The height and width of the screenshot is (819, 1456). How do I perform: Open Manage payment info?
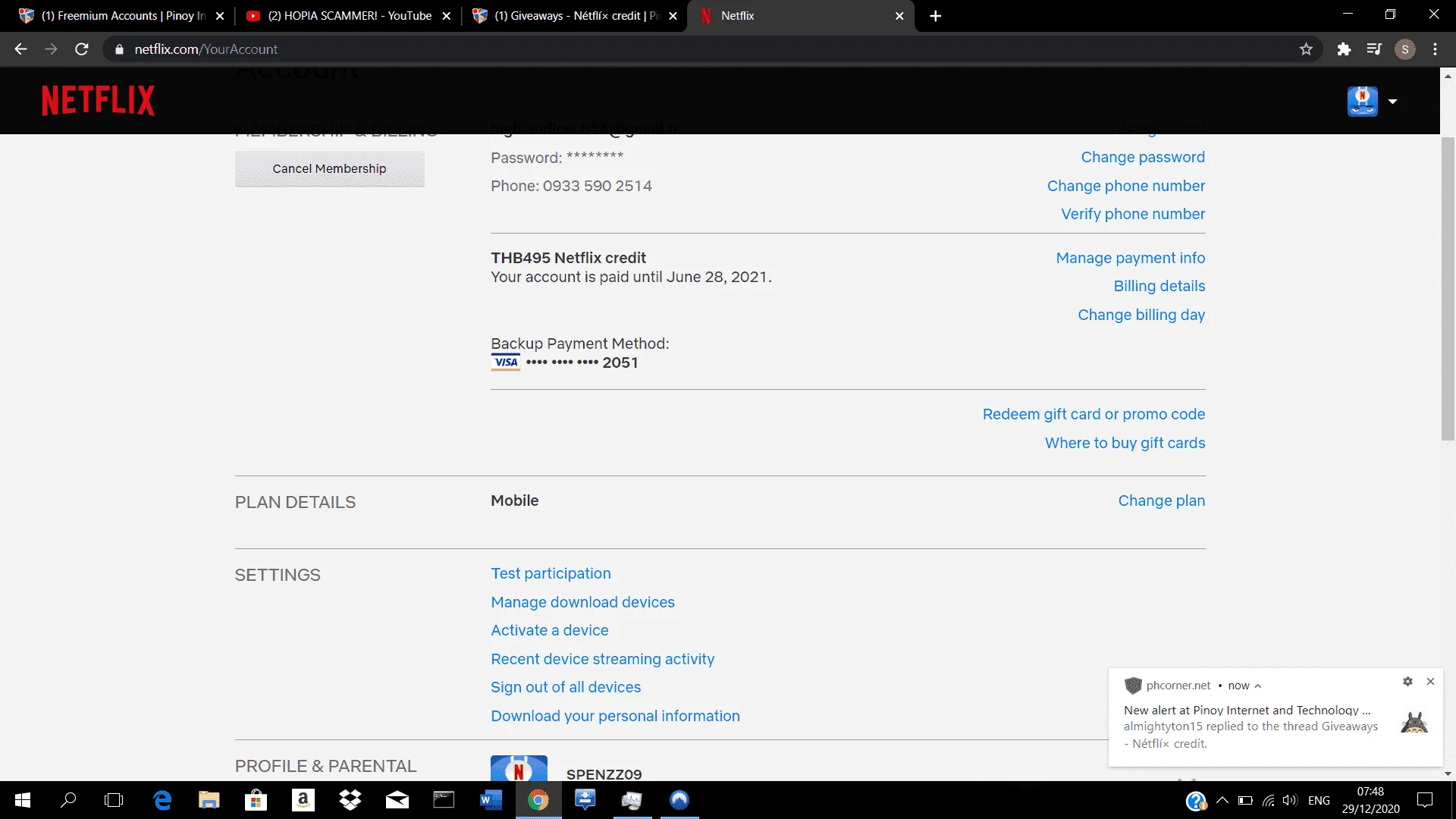(1131, 258)
